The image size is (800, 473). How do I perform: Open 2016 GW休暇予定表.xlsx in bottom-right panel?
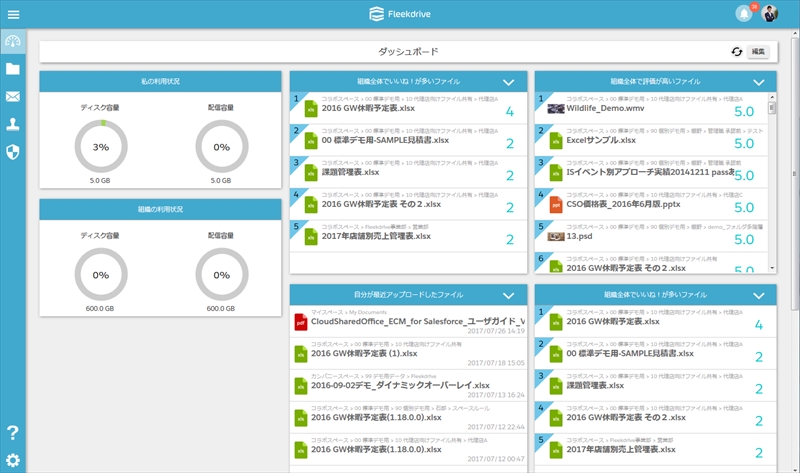click(x=613, y=321)
